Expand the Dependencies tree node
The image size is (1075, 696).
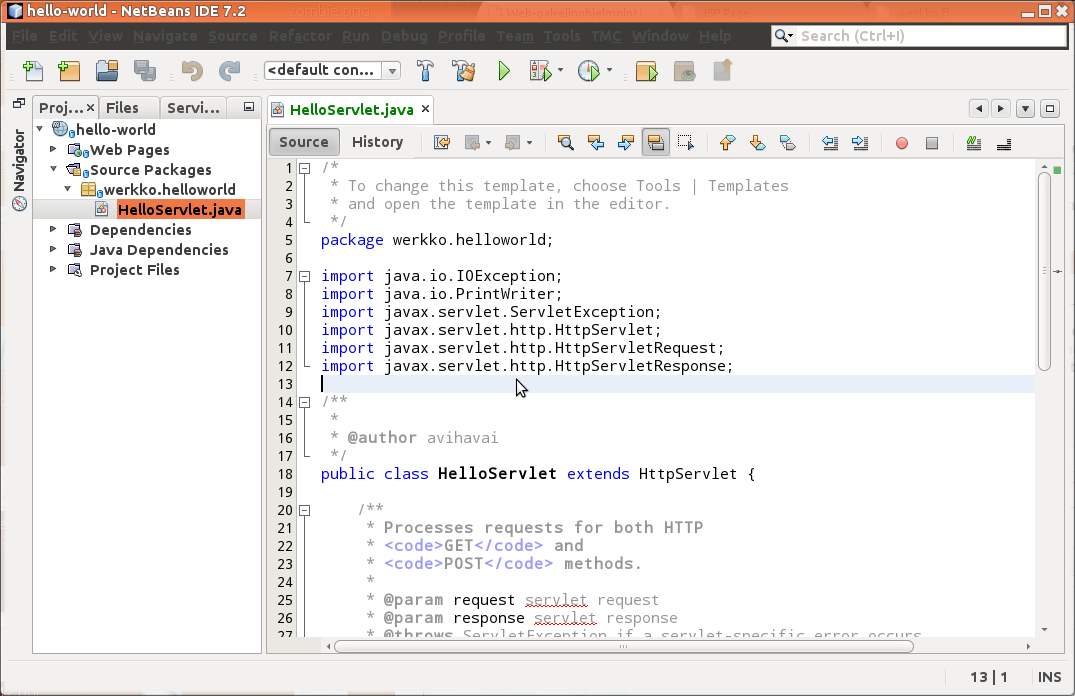[54, 230]
